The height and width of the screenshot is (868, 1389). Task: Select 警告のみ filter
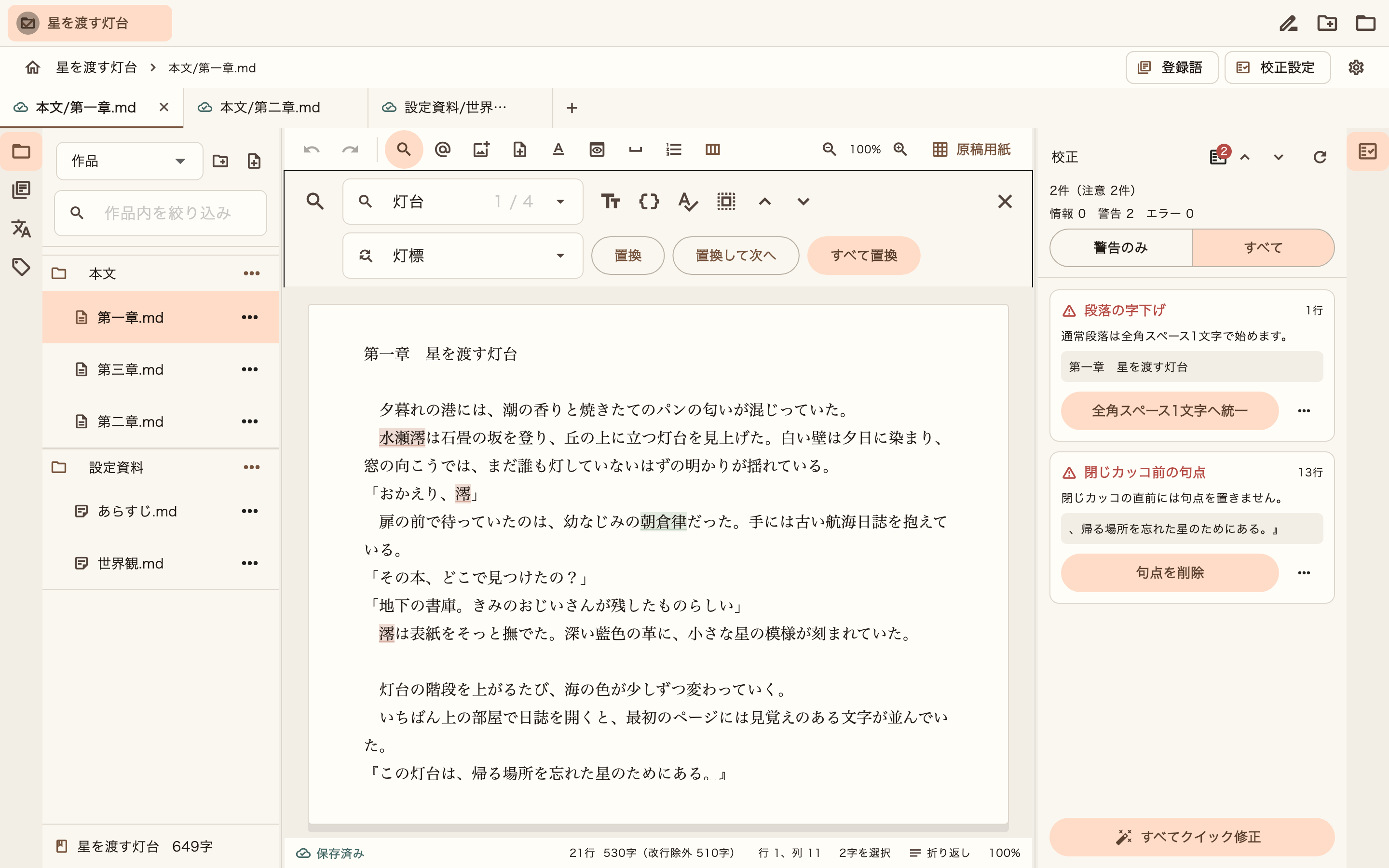tap(1121, 247)
